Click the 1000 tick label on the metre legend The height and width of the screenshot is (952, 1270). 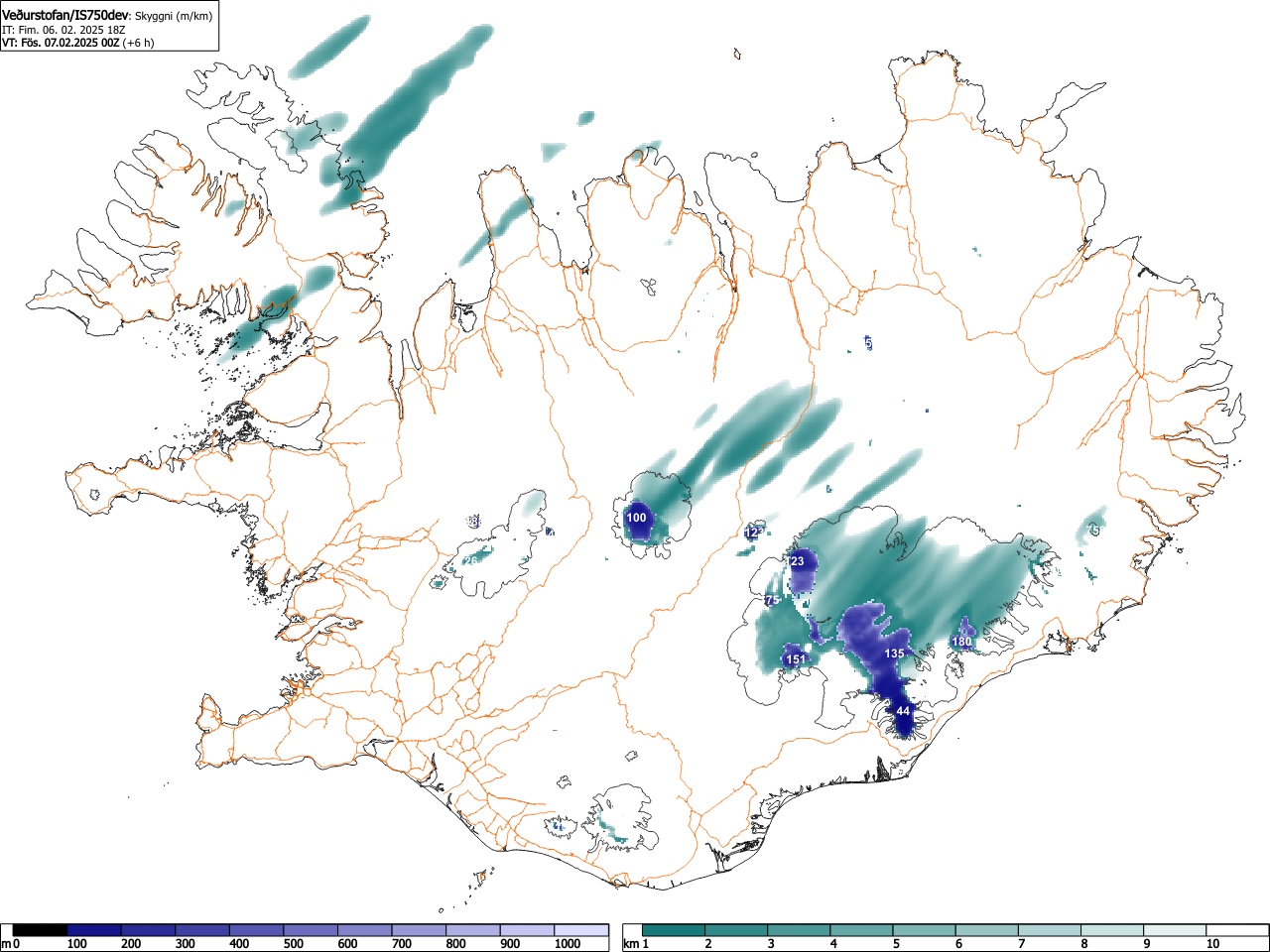(567, 944)
